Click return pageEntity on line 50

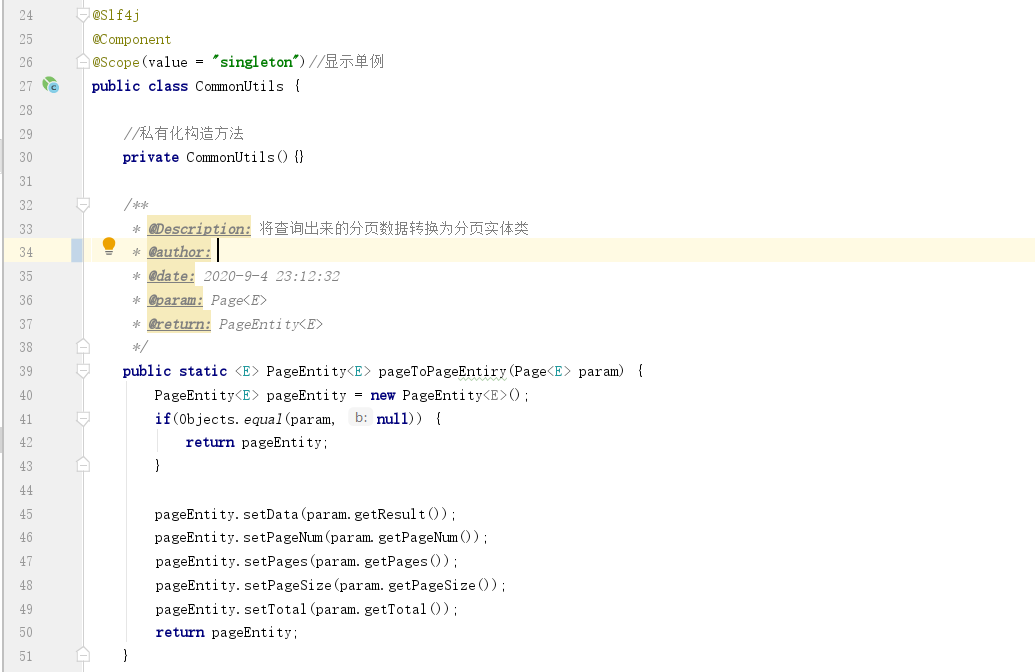[x=226, y=632]
